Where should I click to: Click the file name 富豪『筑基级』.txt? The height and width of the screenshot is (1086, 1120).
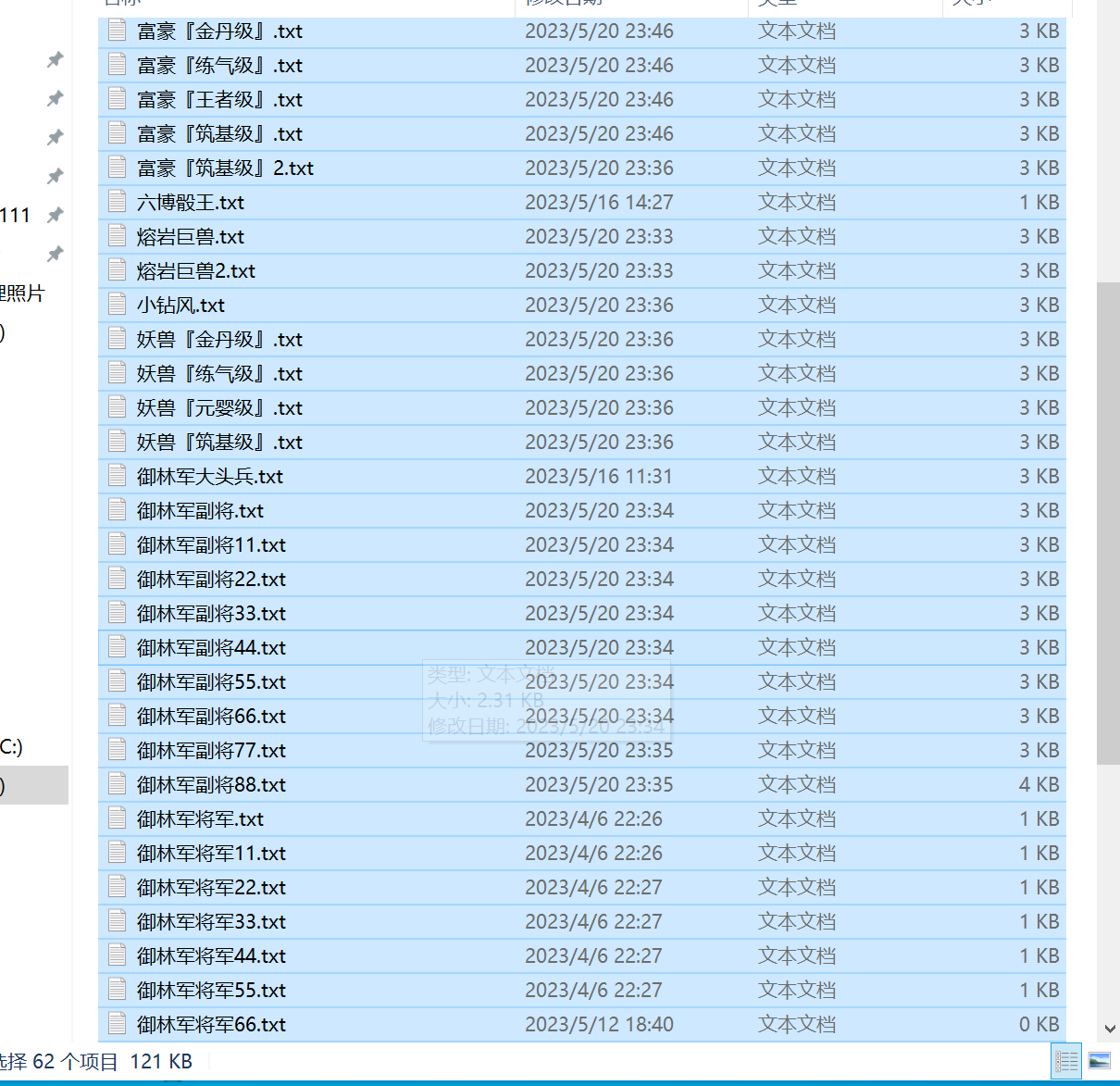[x=219, y=133]
